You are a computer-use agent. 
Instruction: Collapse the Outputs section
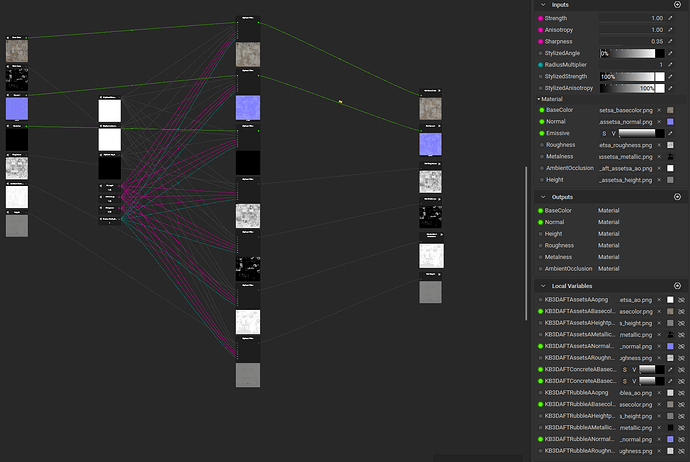pyautogui.click(x=542, y=197)
